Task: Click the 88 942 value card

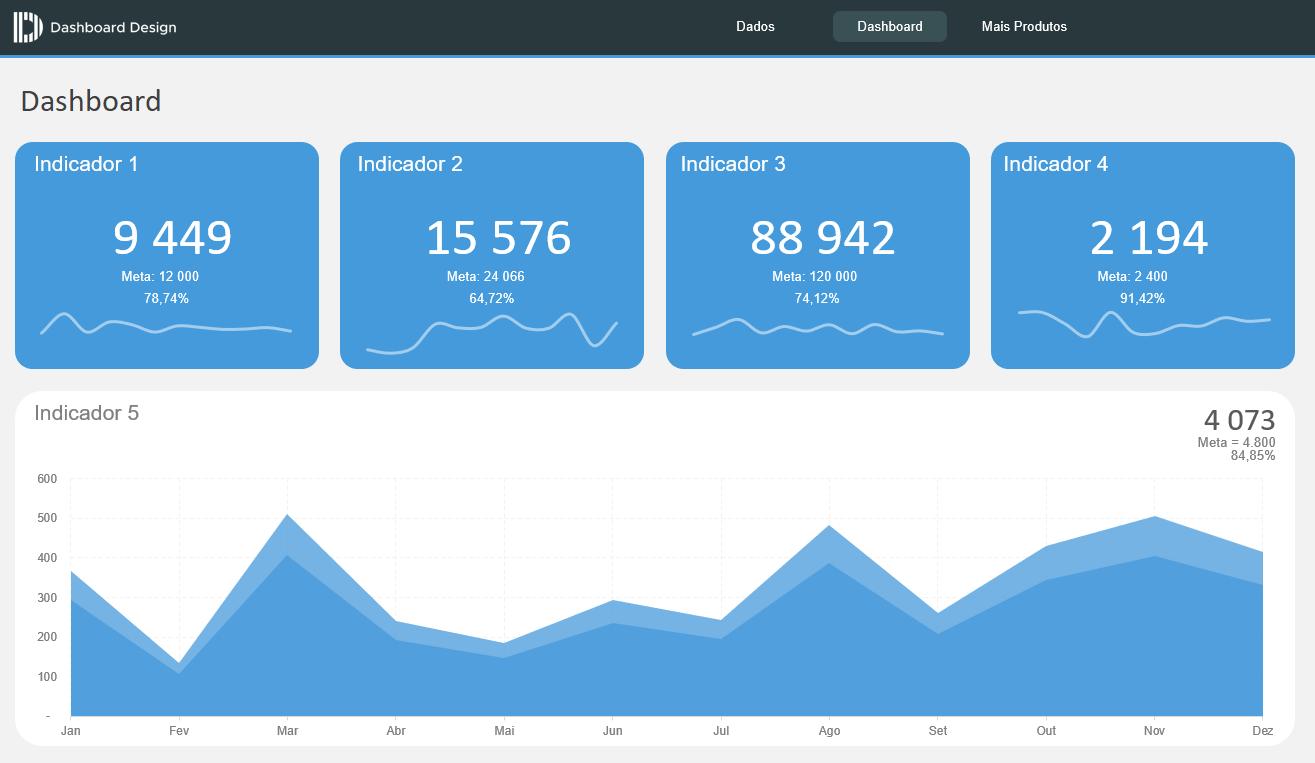Action: pos(822,238)
